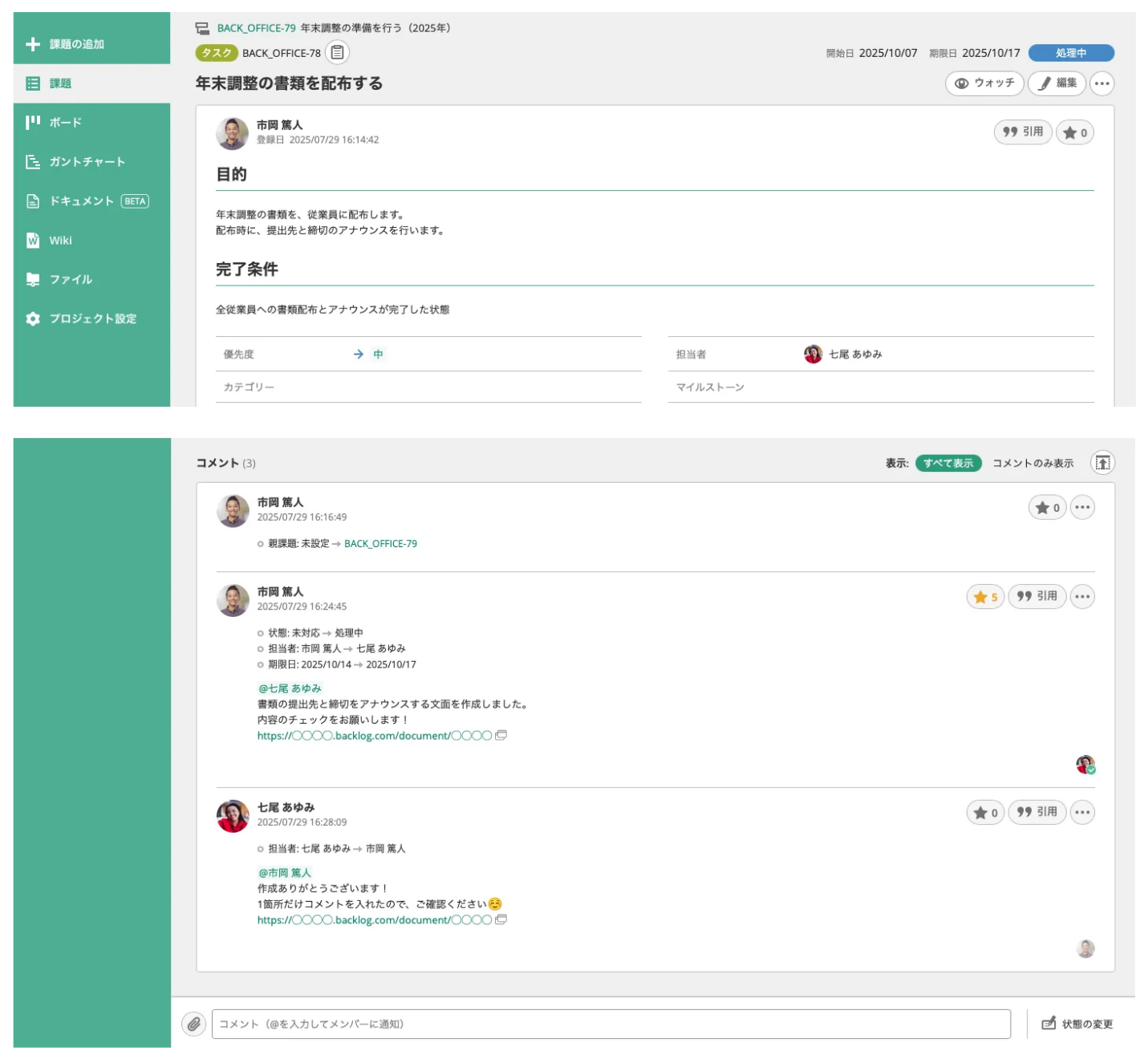Click the parent-issue hierarchy icon beside BACK_OFFICE-79

[202, 28]
